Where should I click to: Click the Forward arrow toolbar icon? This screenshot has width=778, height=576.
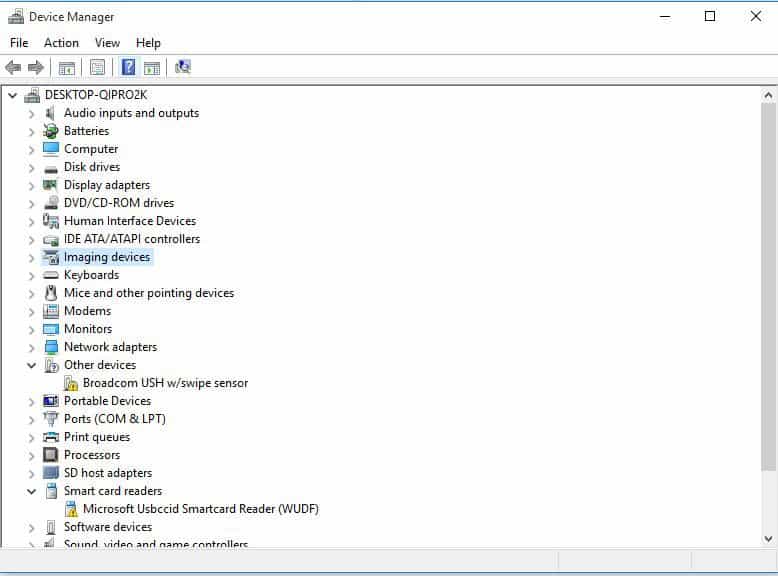[35, 67]
